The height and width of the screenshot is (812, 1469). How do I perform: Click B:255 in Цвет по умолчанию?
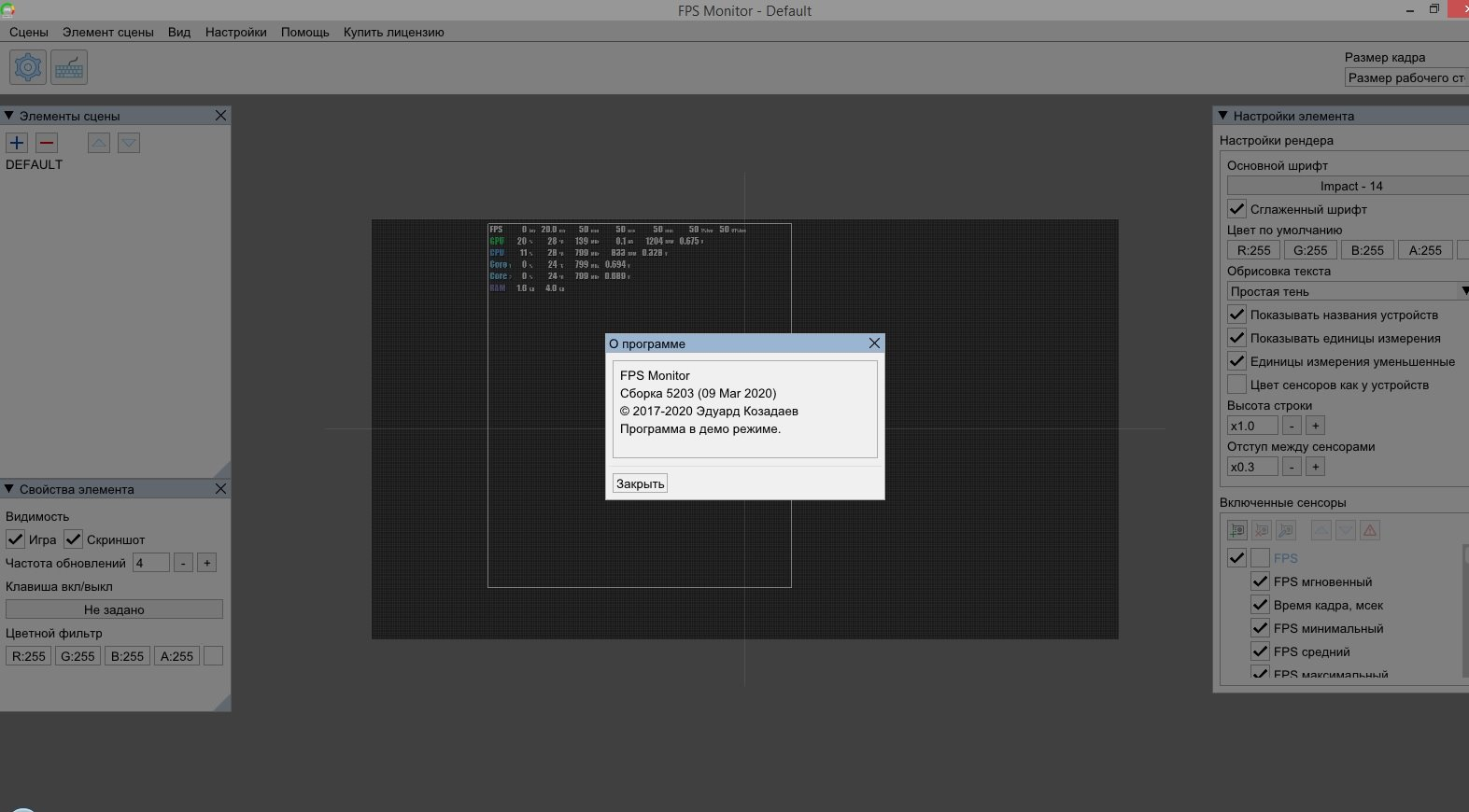point(1367,250)
